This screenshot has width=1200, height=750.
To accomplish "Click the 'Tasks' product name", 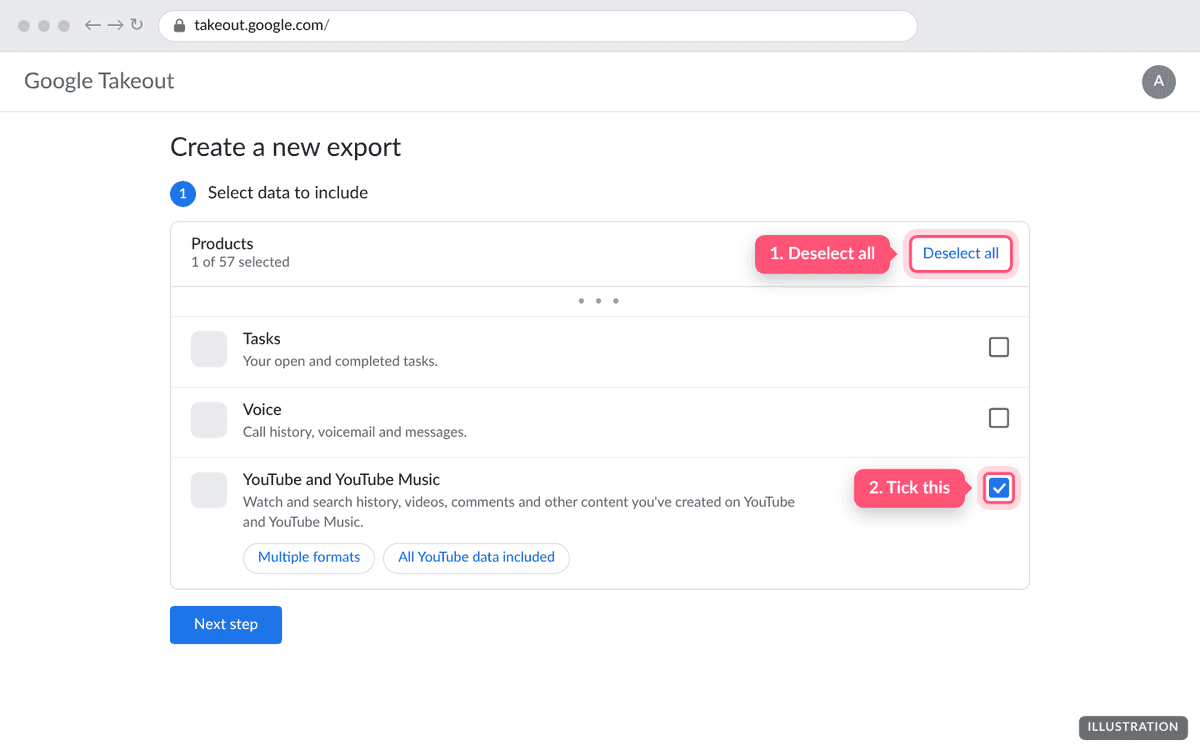I will coord(262,339).
